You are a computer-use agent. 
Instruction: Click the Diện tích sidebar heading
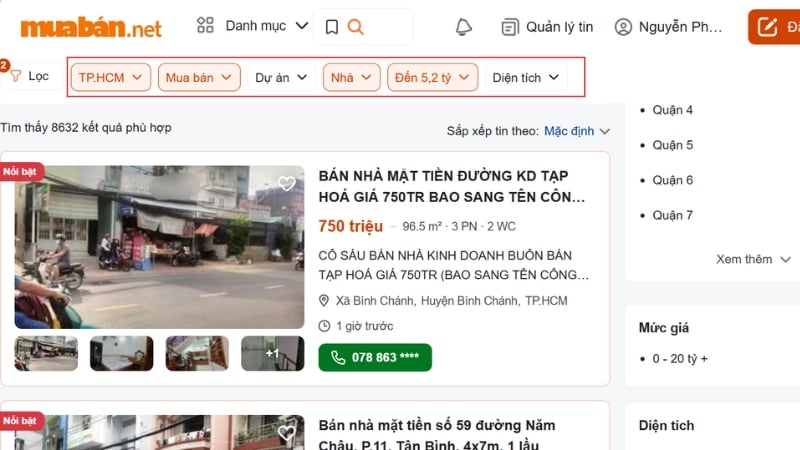[666, 426]
